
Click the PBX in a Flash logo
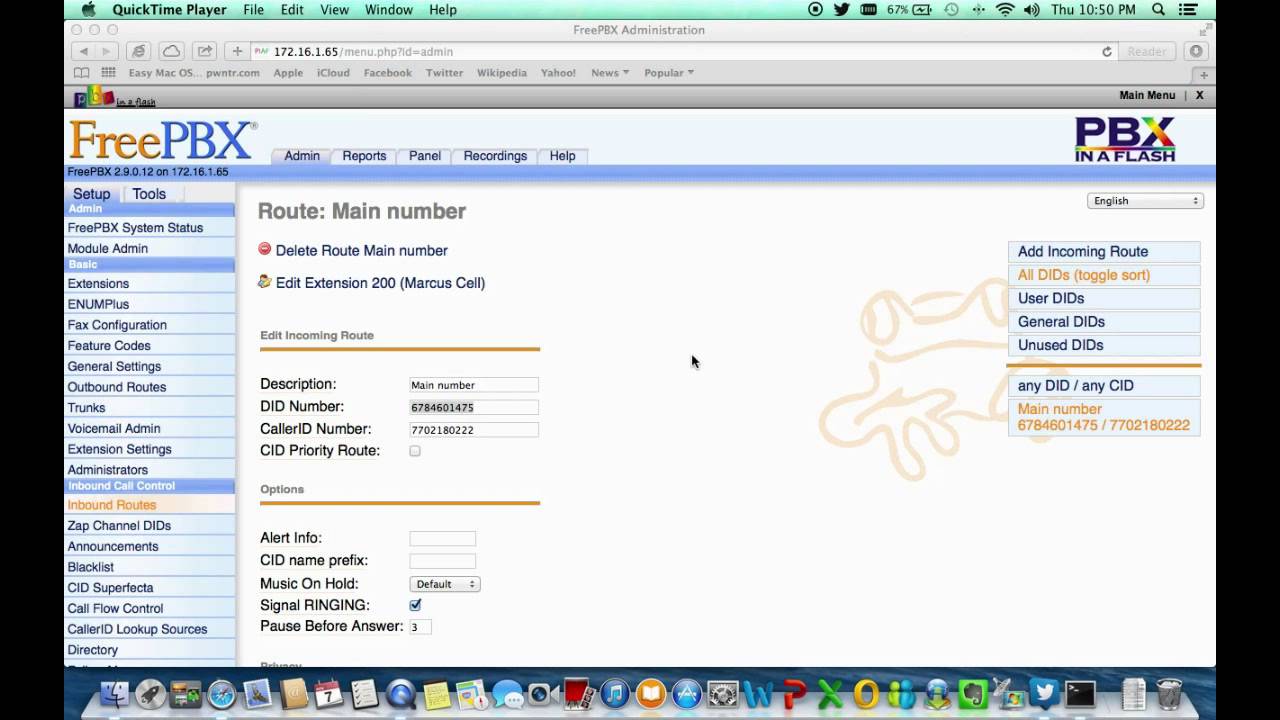click(1125, 139)
